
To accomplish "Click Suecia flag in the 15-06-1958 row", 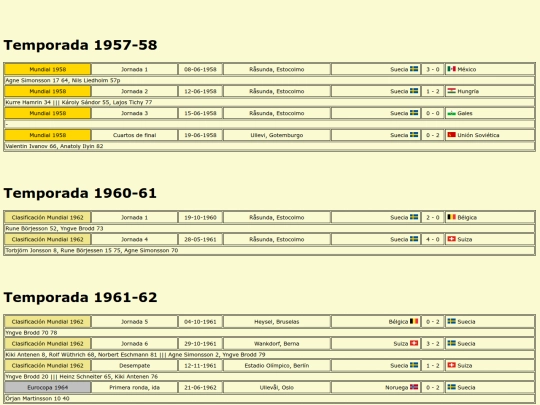I will tap(414, 113).
